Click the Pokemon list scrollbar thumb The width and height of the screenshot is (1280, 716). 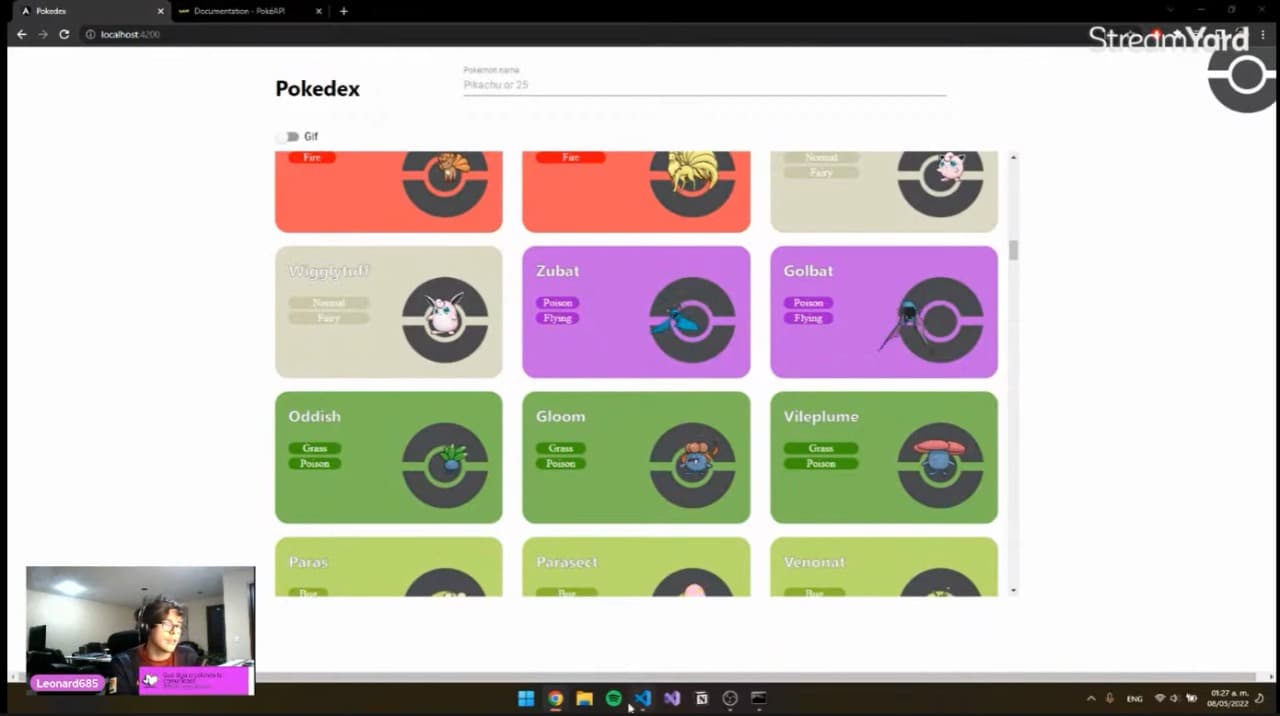(x=1013, y=250)
